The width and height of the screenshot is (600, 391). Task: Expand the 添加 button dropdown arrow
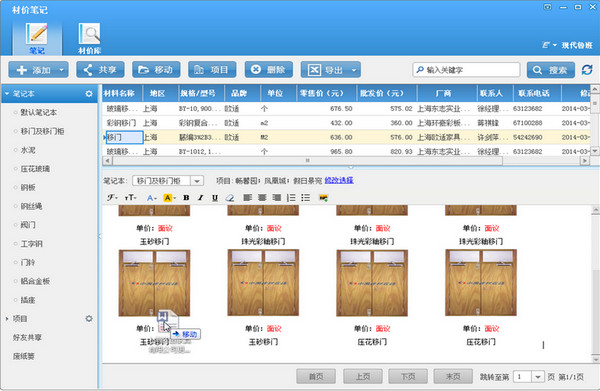pos(62,70)
